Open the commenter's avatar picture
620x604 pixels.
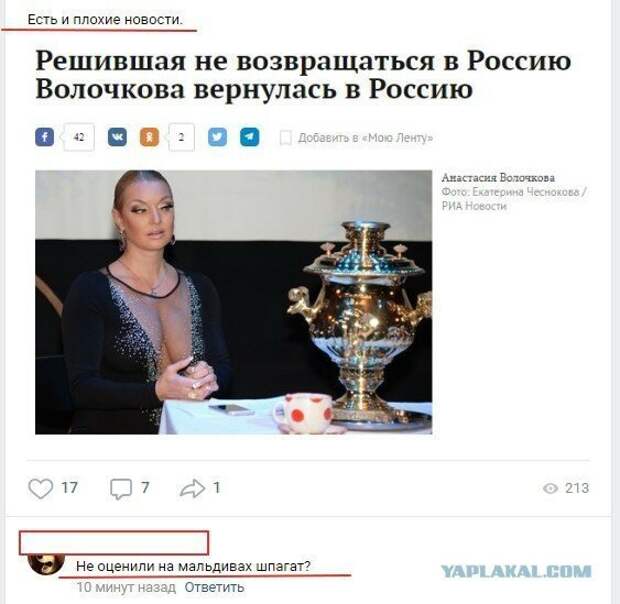46,563
